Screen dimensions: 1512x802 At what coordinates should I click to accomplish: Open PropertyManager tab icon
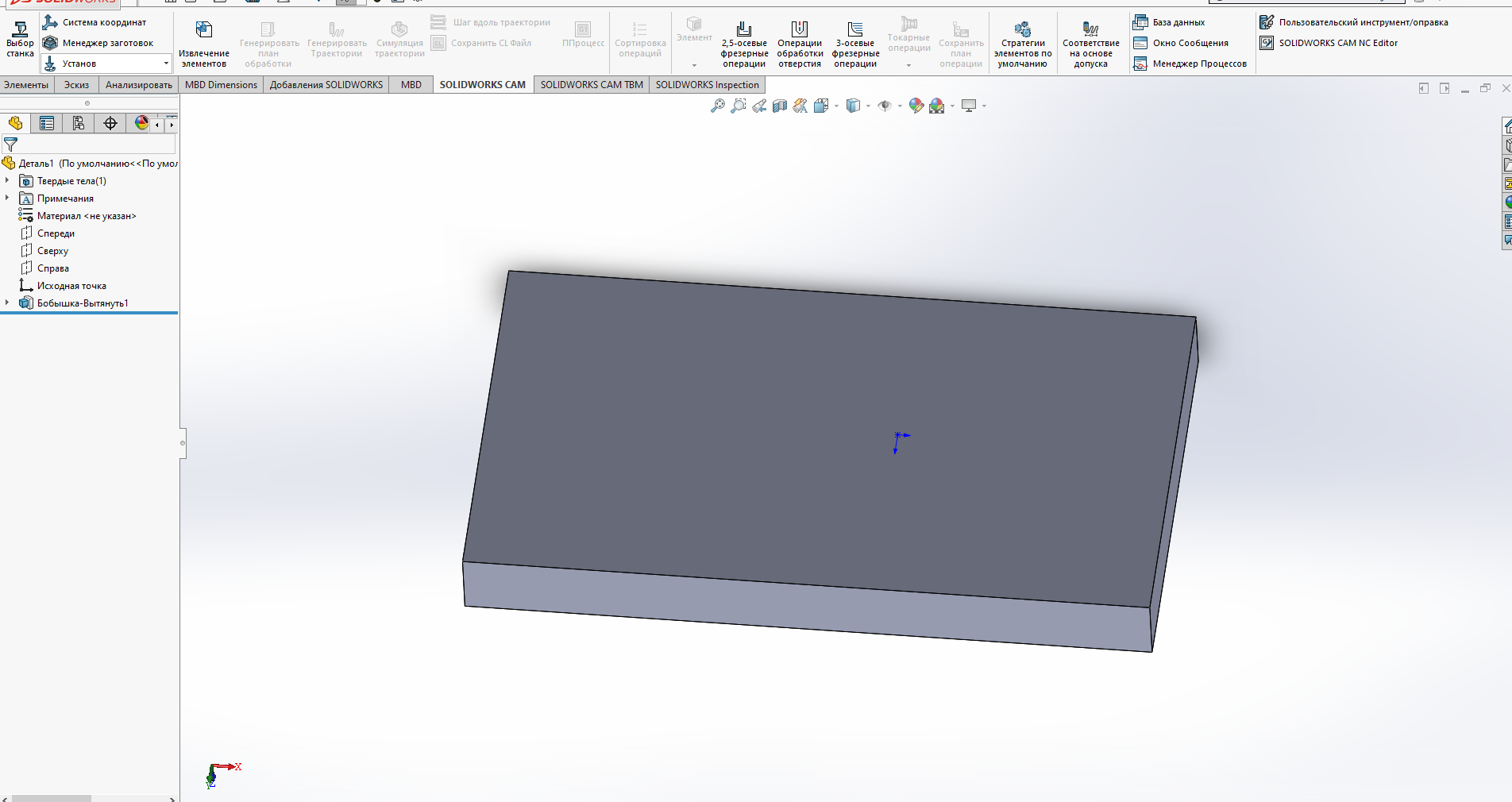[47, 123]
